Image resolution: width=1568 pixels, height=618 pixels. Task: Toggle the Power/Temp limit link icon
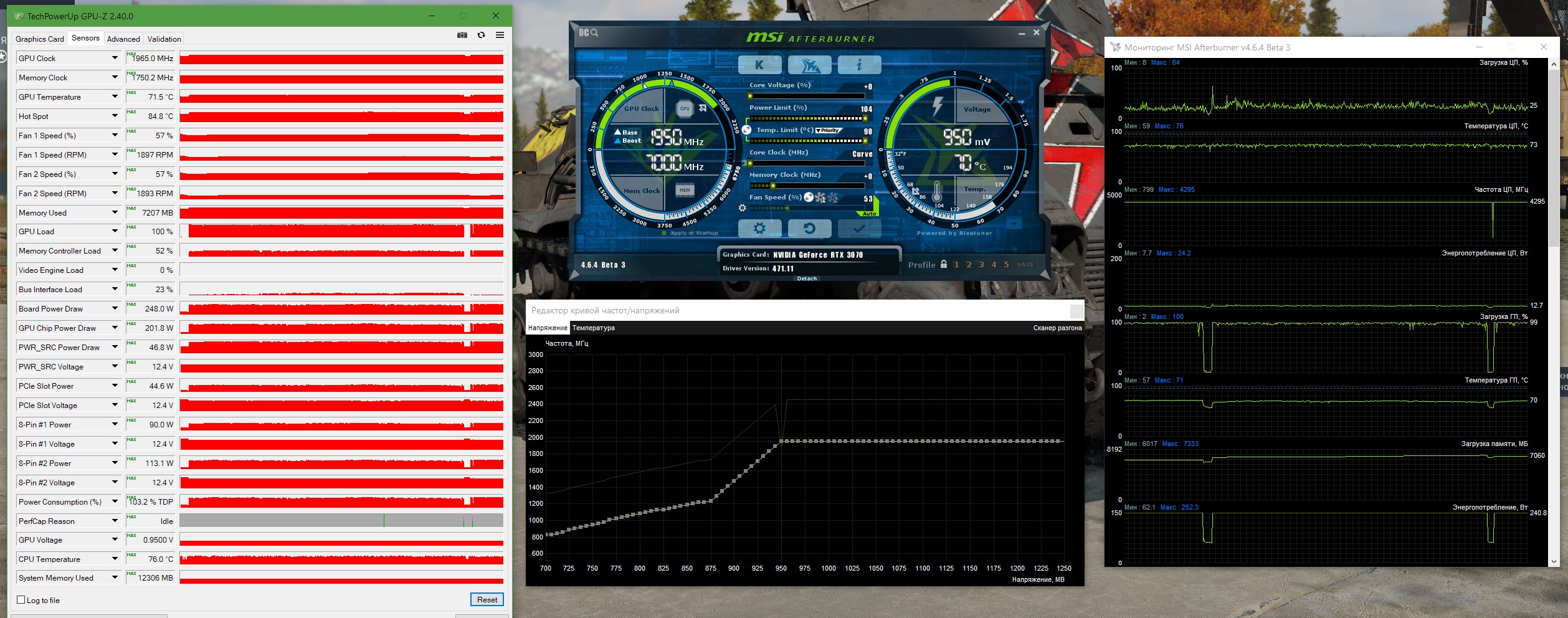coord(747,130)
